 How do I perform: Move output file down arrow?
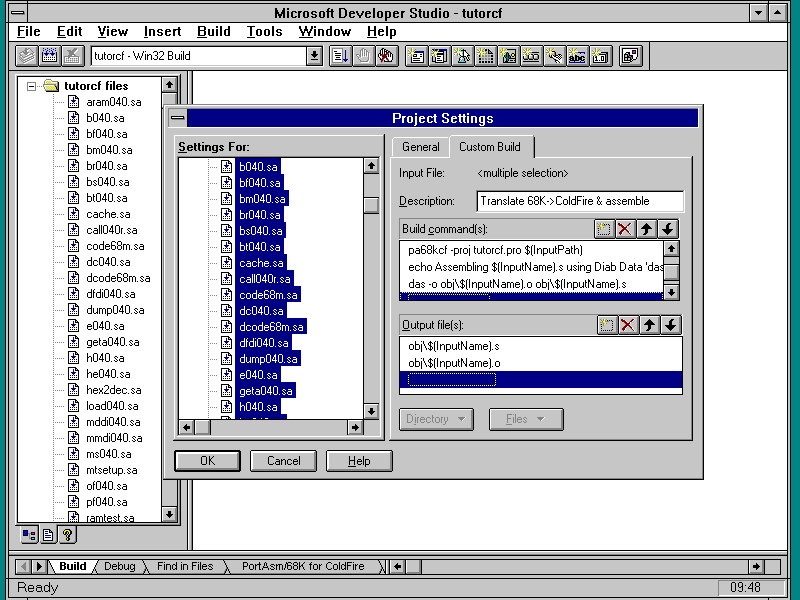(670, 325)
